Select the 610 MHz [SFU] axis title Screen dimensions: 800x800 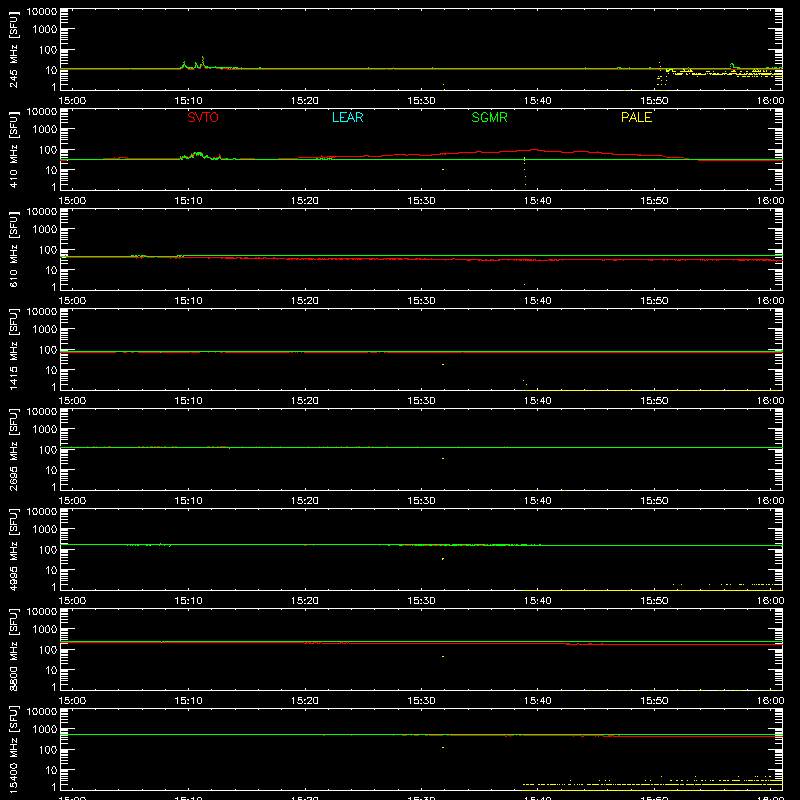point(13,249)
